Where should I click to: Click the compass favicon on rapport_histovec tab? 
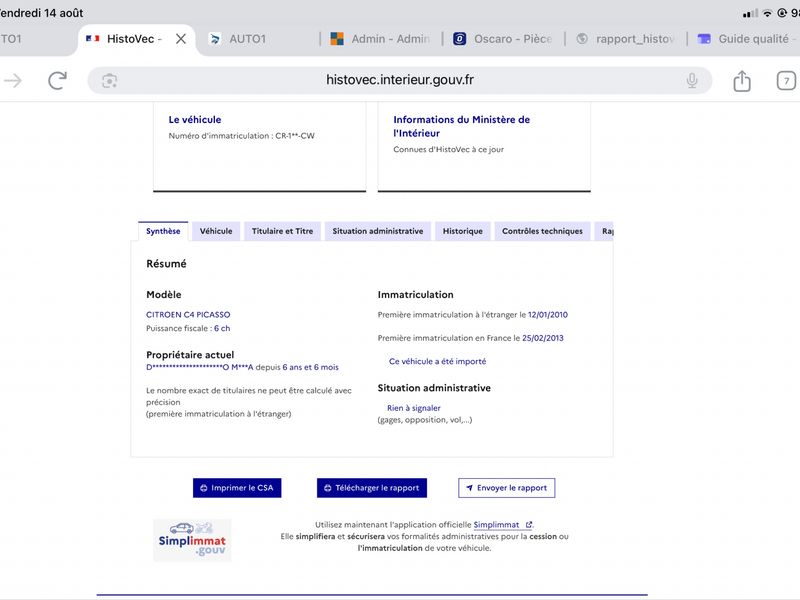(582, 39)
